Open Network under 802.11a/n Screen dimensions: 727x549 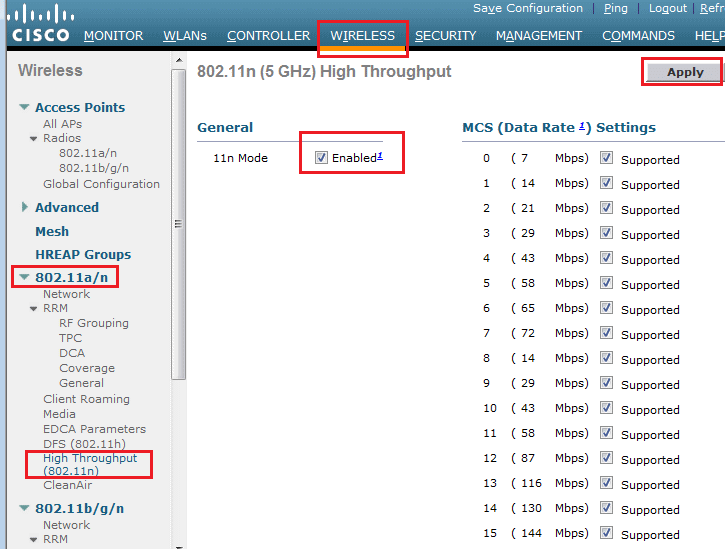[67, 294]
